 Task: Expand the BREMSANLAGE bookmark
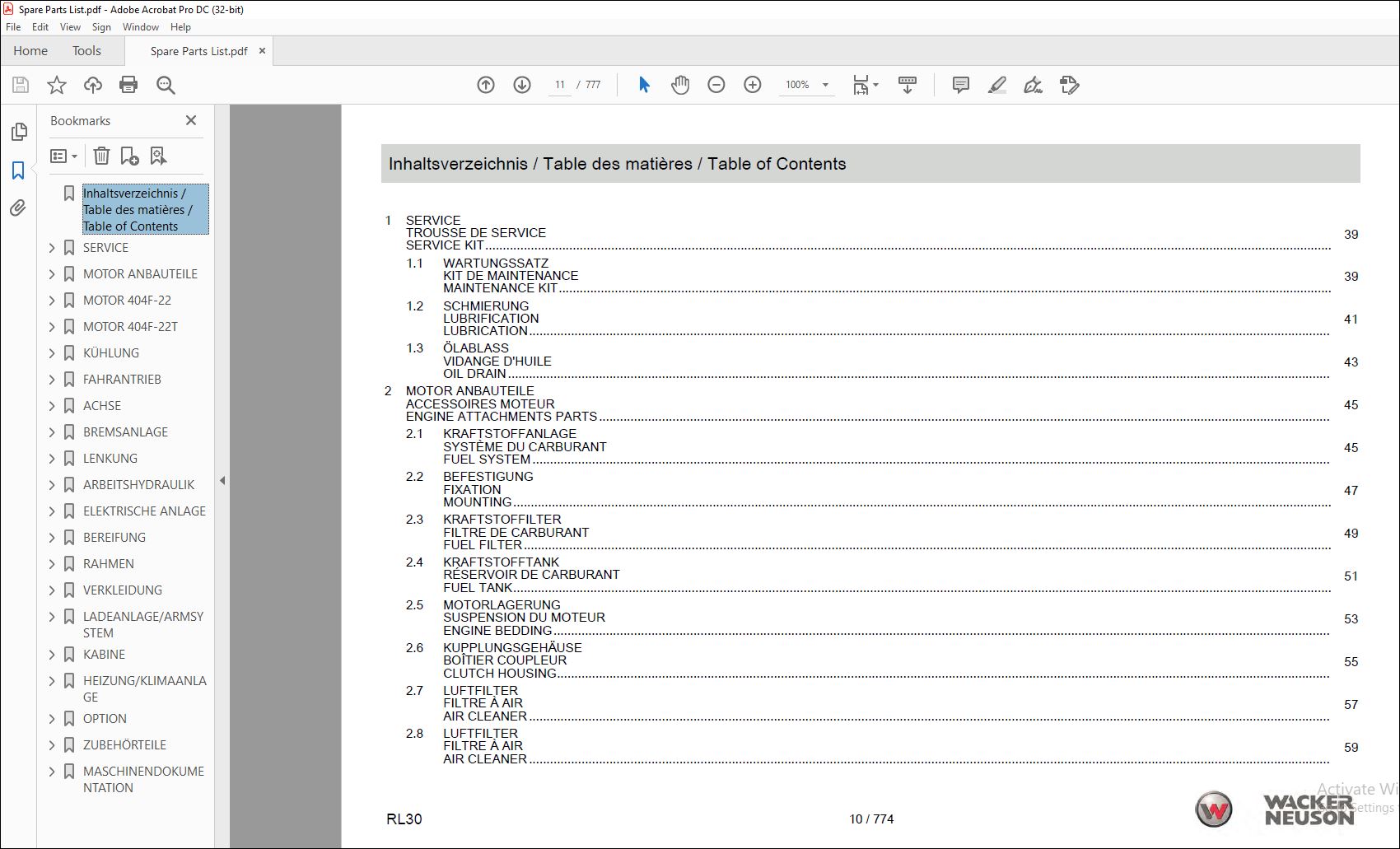point(52,432)
